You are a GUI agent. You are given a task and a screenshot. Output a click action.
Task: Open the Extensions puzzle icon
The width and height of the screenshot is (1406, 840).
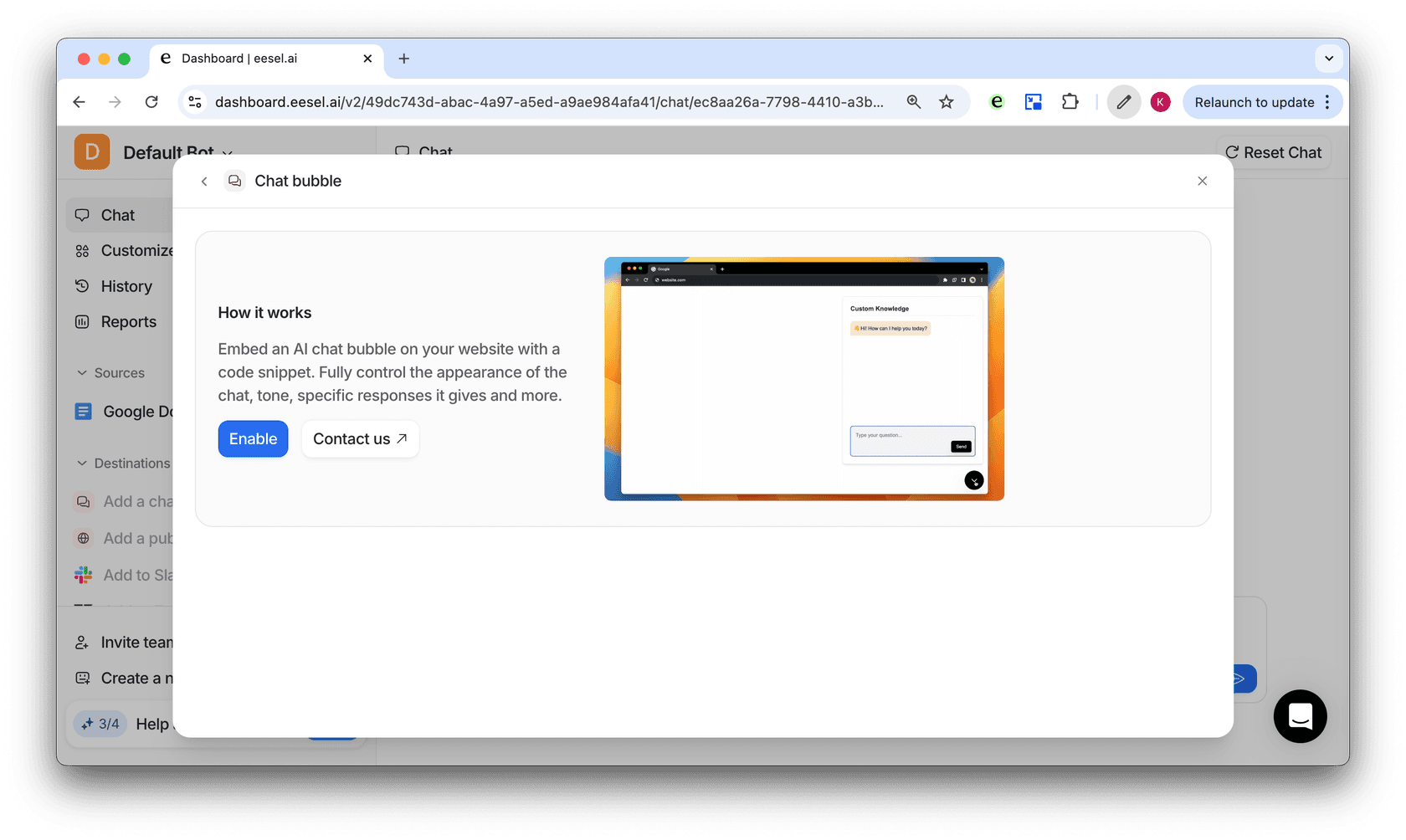[1070, 102]
